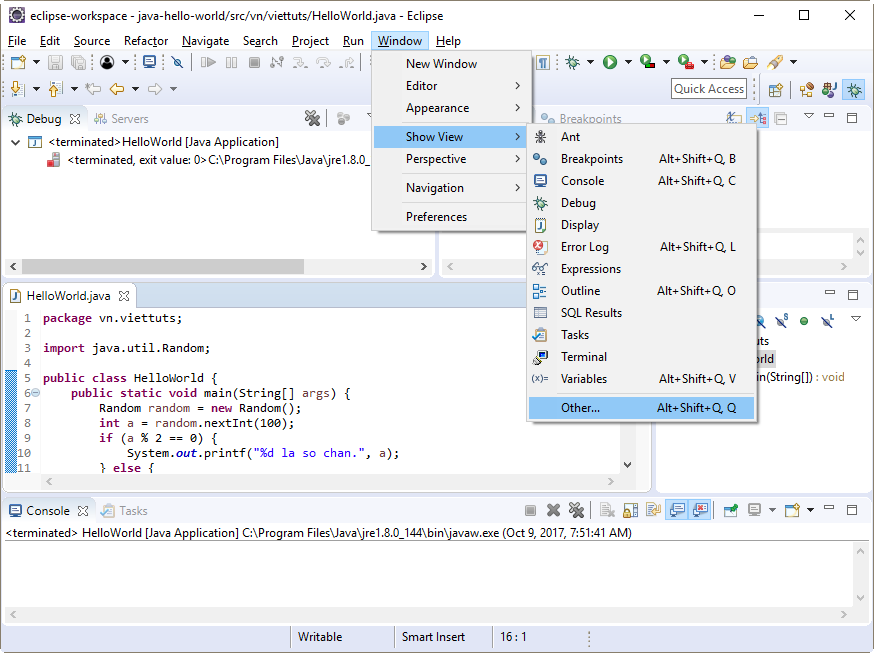Click Pin Console icon
The height and width of the screenshot is (653, 874).
pyautogui.click(x=730, y=510)
